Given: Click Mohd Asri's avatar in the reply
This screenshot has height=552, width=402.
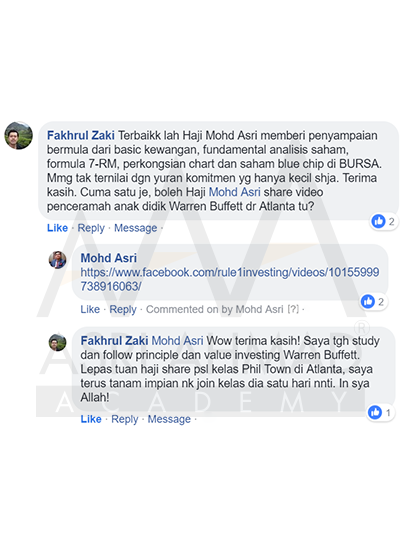Looking at the screenshot, I should [x=57, y=260].
